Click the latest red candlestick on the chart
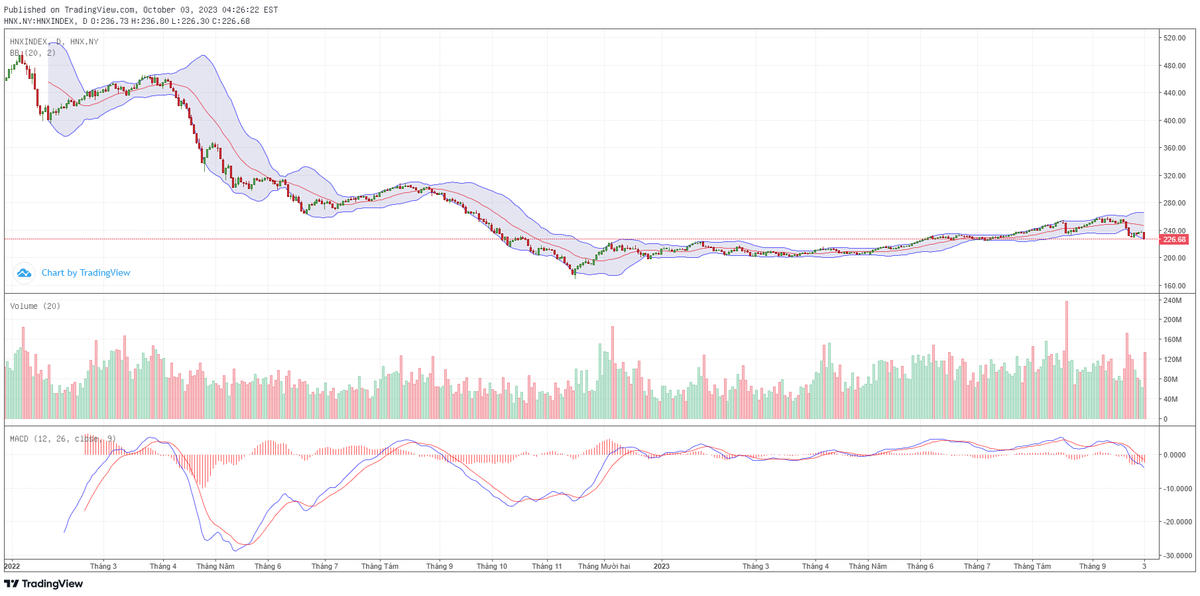 (1144, 236)
